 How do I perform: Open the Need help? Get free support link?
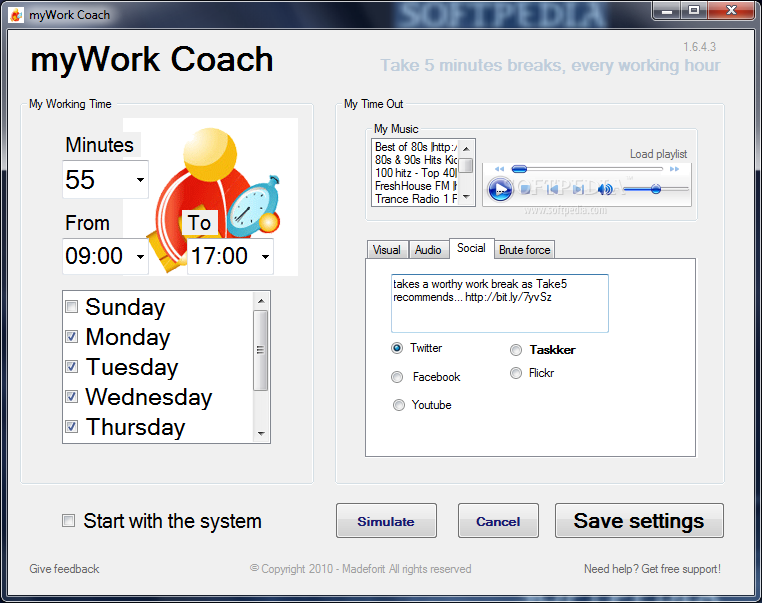pos(652,569)
